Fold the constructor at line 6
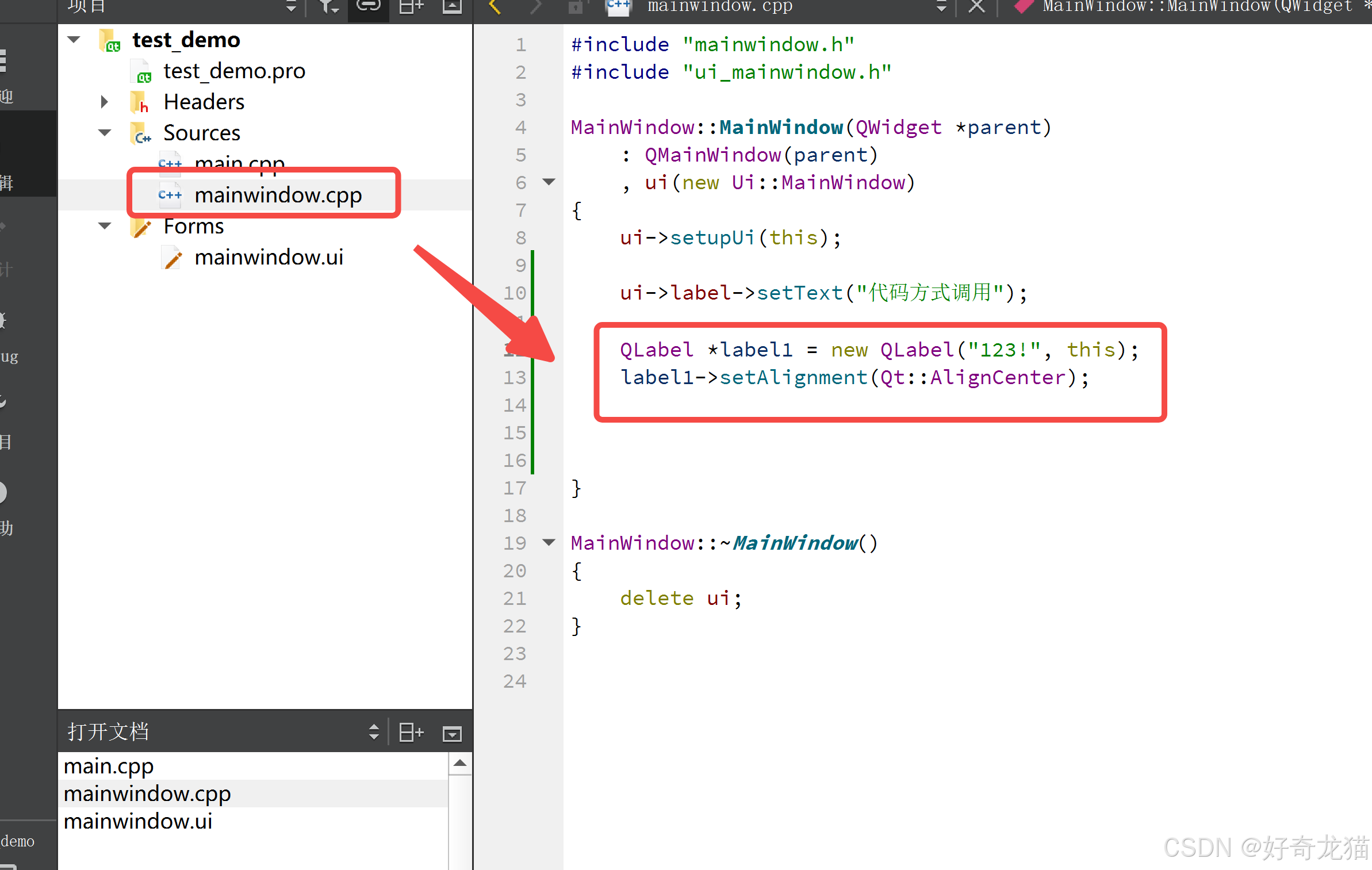Image resolution: width=1372 pixels, height=870 pixels. pos(549,182)
